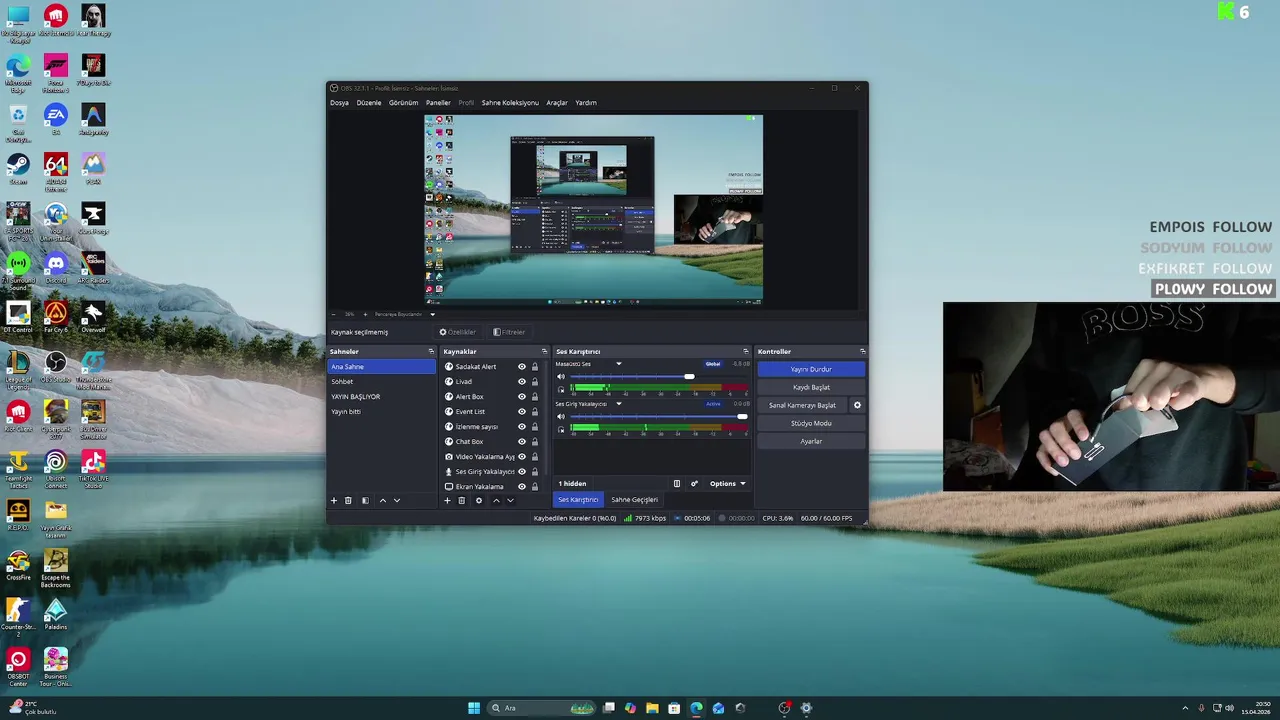Enable Stüdyo Modu

click(x=811, y=423)
